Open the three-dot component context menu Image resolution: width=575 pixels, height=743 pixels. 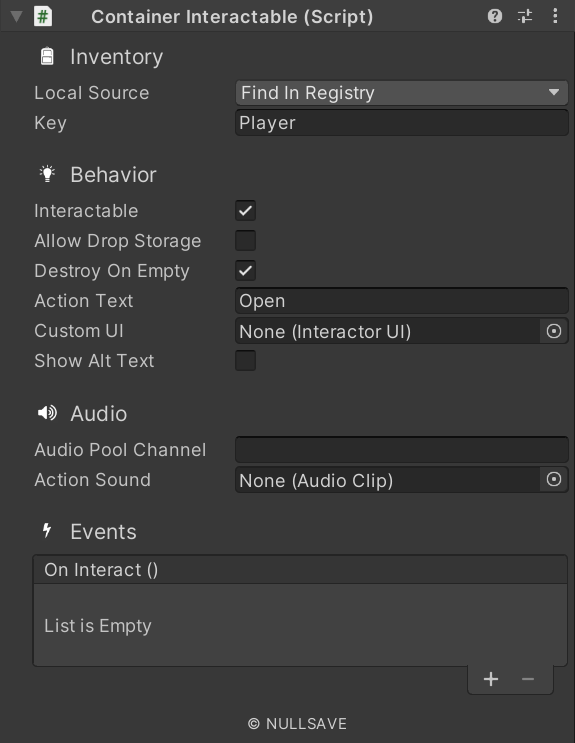[x=555, y=16]
